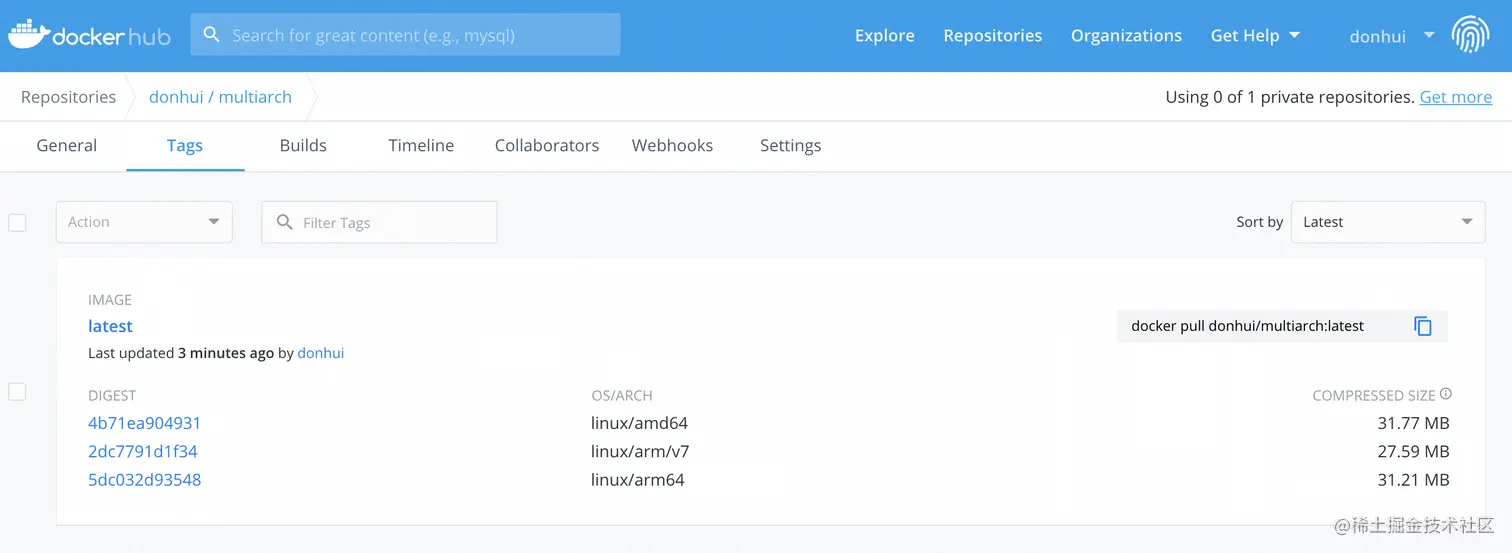Open digest 5dc032d93548
The height and width of the screenshot is (553, 1512).
[x=144, y=479]
